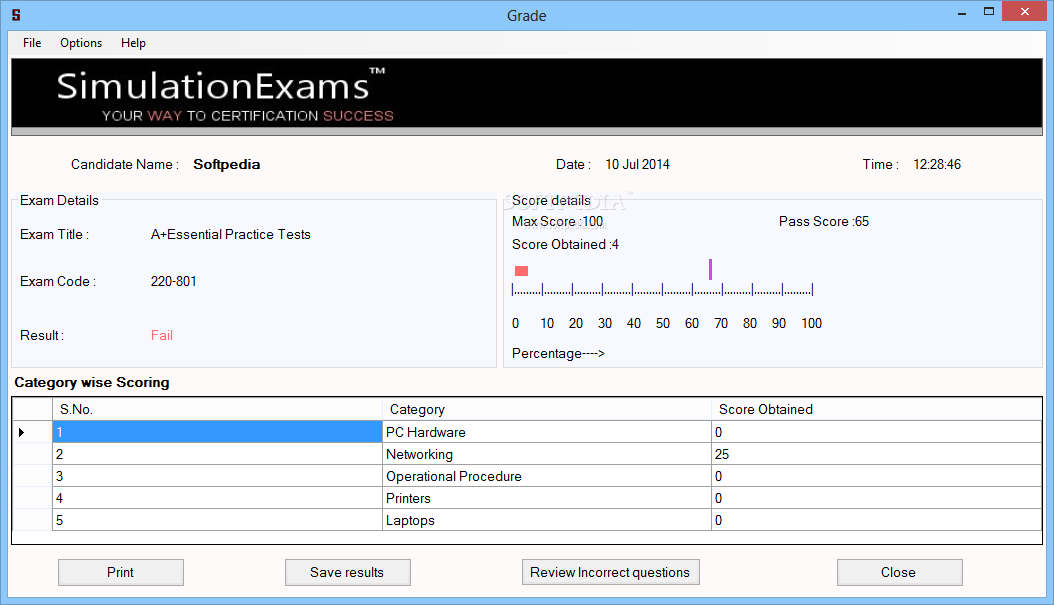The width and height of the screenshot is (1054, 605).
Task: Click the score cell for Operational Procedure
Action: point(877,477)
